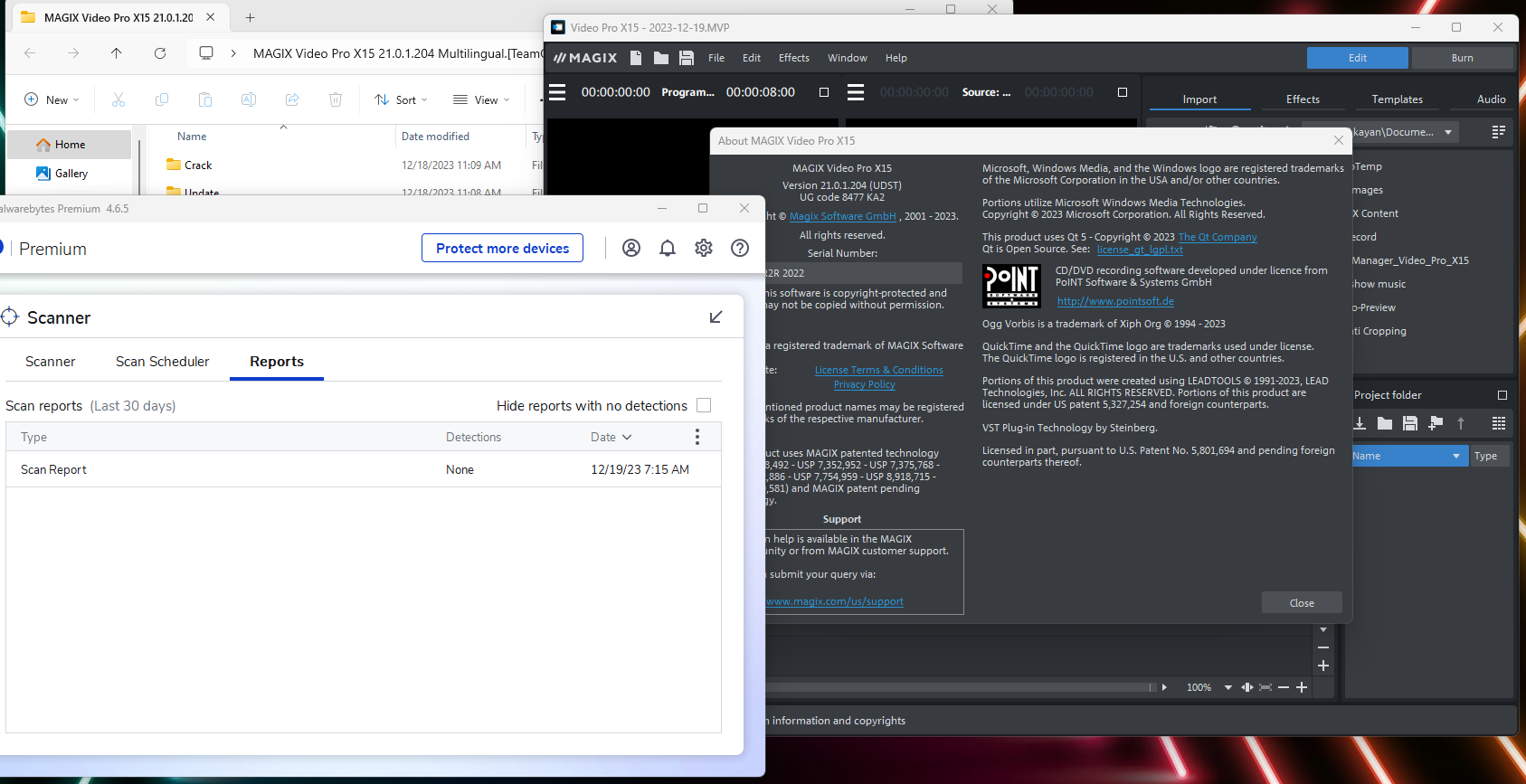This screenshot has width=1526, height=784.
Task: Maximize the Source monitor via its square icon
Action: click(1123, 92)
